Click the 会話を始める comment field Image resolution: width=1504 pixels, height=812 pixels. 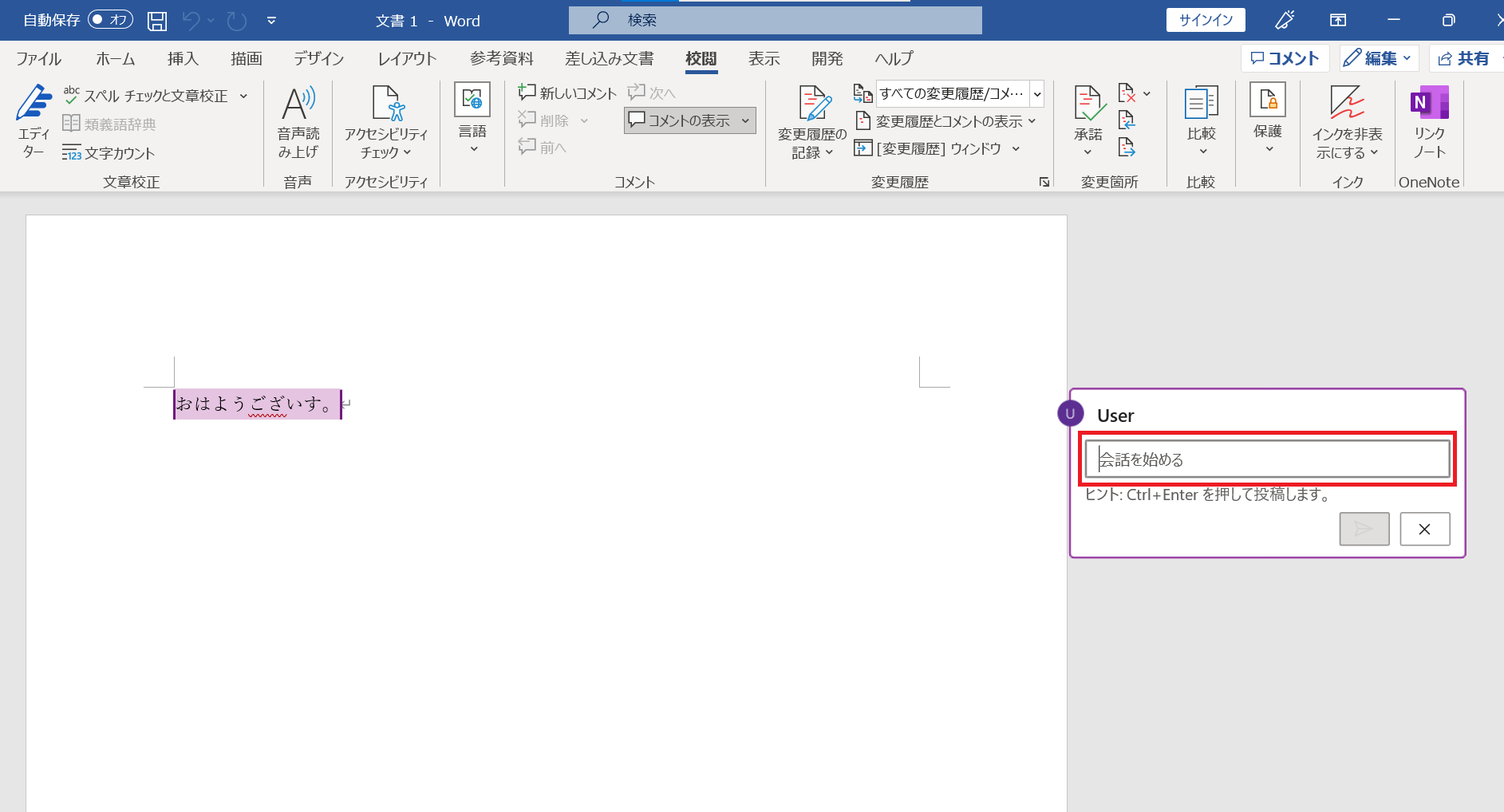tap(1267, 459)
